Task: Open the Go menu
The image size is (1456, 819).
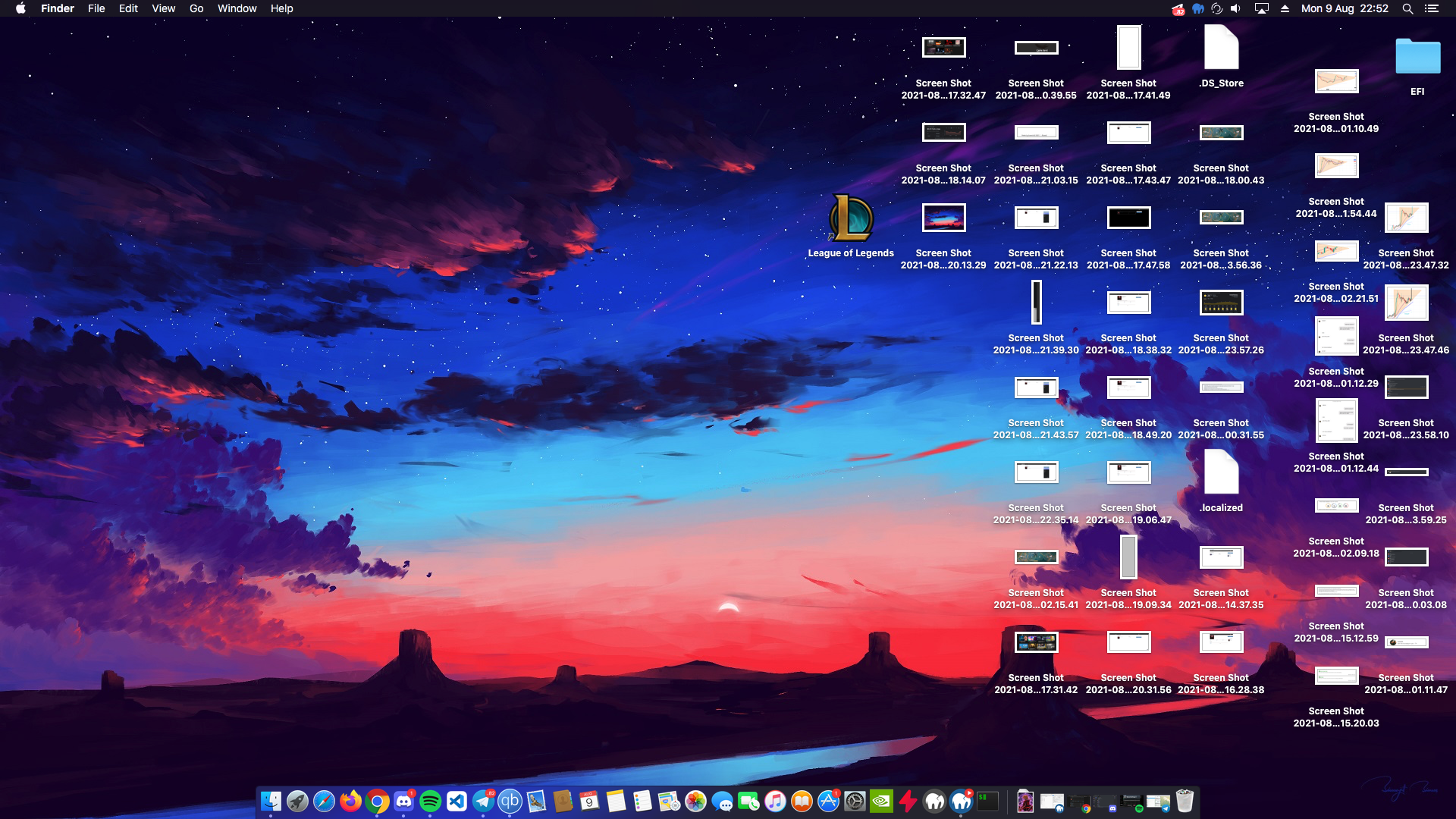Action: pos(196,8)
